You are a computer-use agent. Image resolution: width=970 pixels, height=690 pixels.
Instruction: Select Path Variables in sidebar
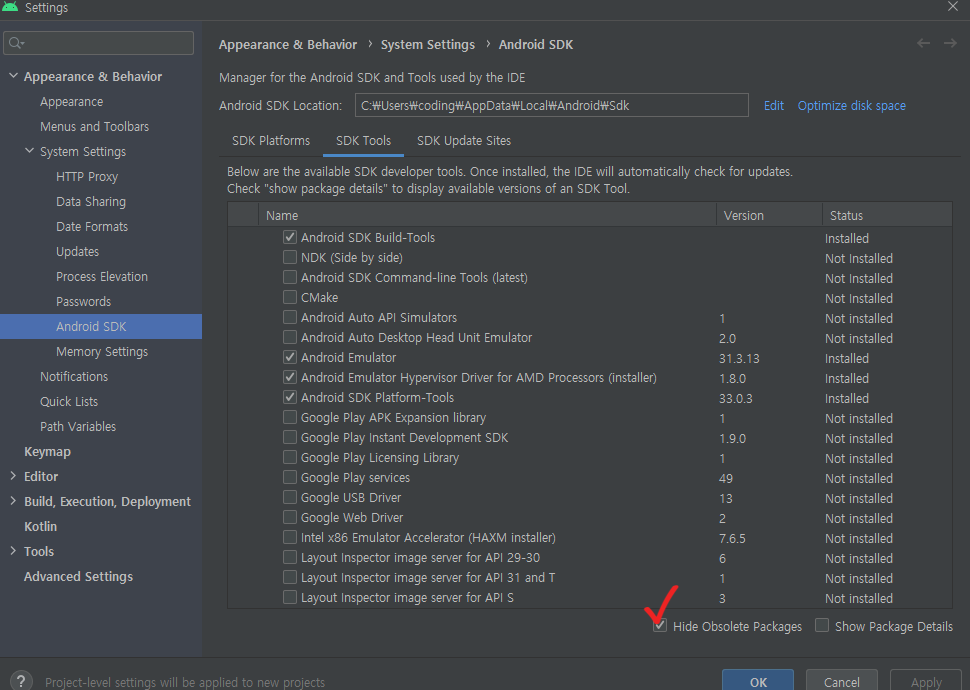pos(78,426)
